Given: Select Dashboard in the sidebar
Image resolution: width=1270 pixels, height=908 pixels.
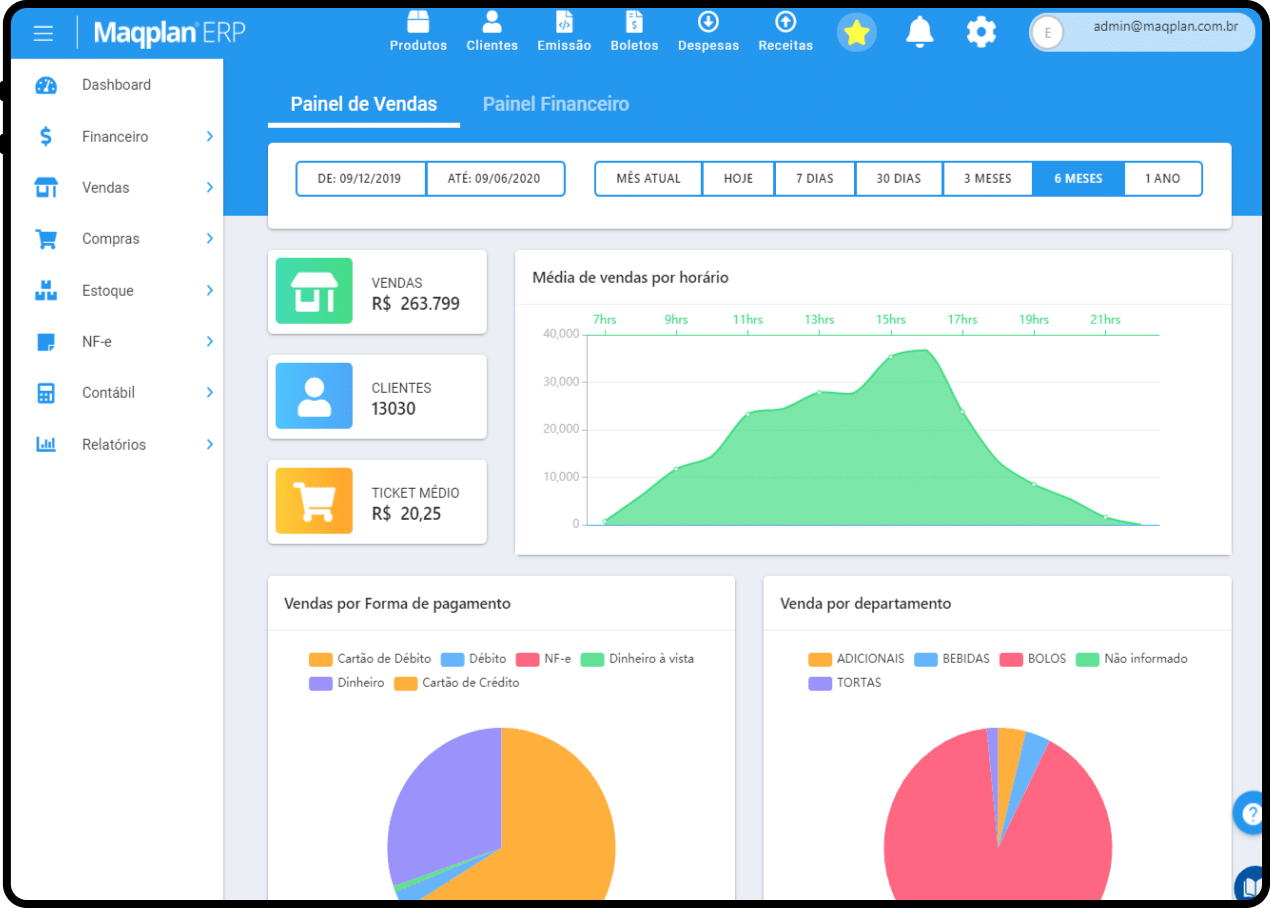Looking at the screenshot, I should click(x=116, y=85).
